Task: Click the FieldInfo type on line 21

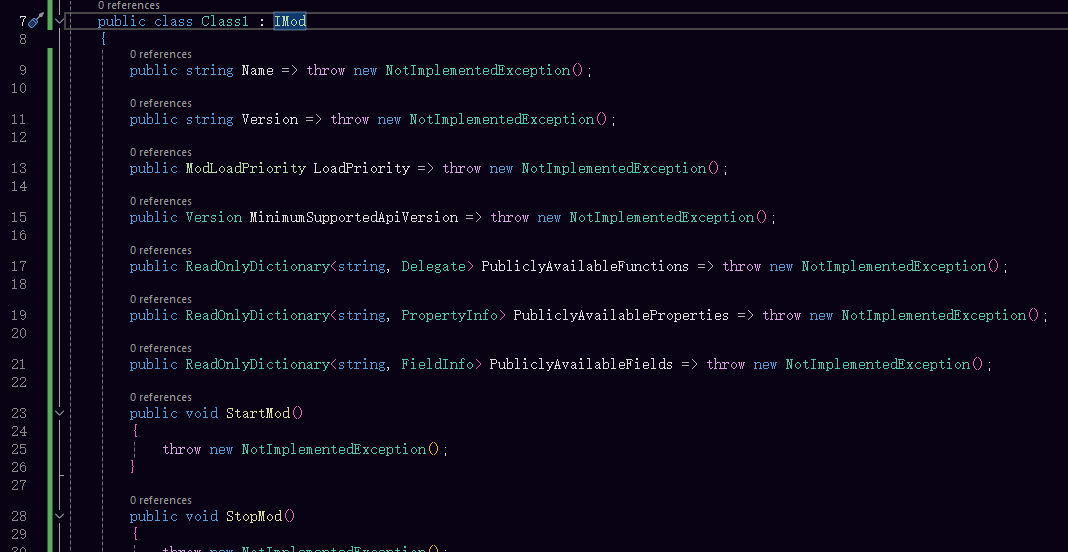Action: (x=437, y=365)
